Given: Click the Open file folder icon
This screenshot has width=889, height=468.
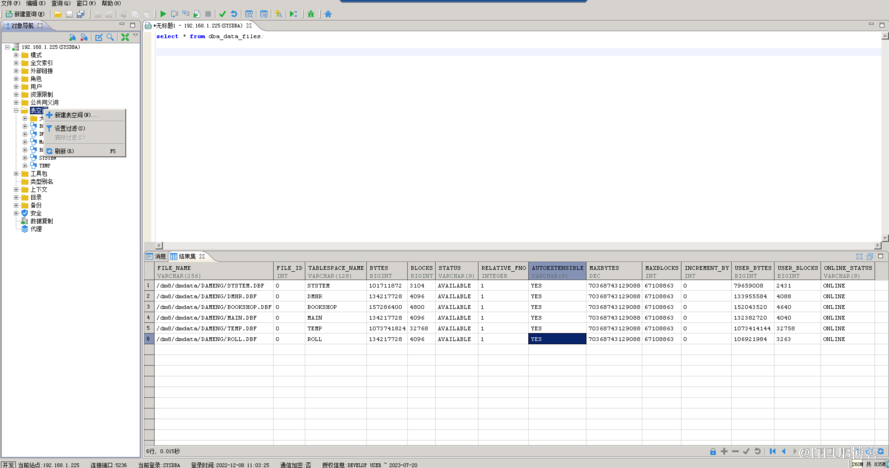Looking at the screenshot, I should [x=58, y=14].
